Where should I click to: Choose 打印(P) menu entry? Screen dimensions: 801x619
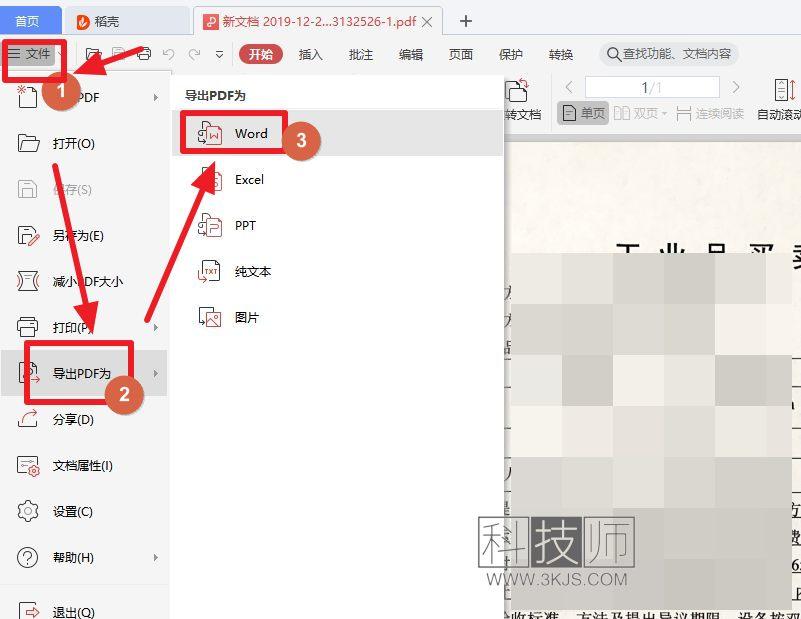(x=84, y=327)
